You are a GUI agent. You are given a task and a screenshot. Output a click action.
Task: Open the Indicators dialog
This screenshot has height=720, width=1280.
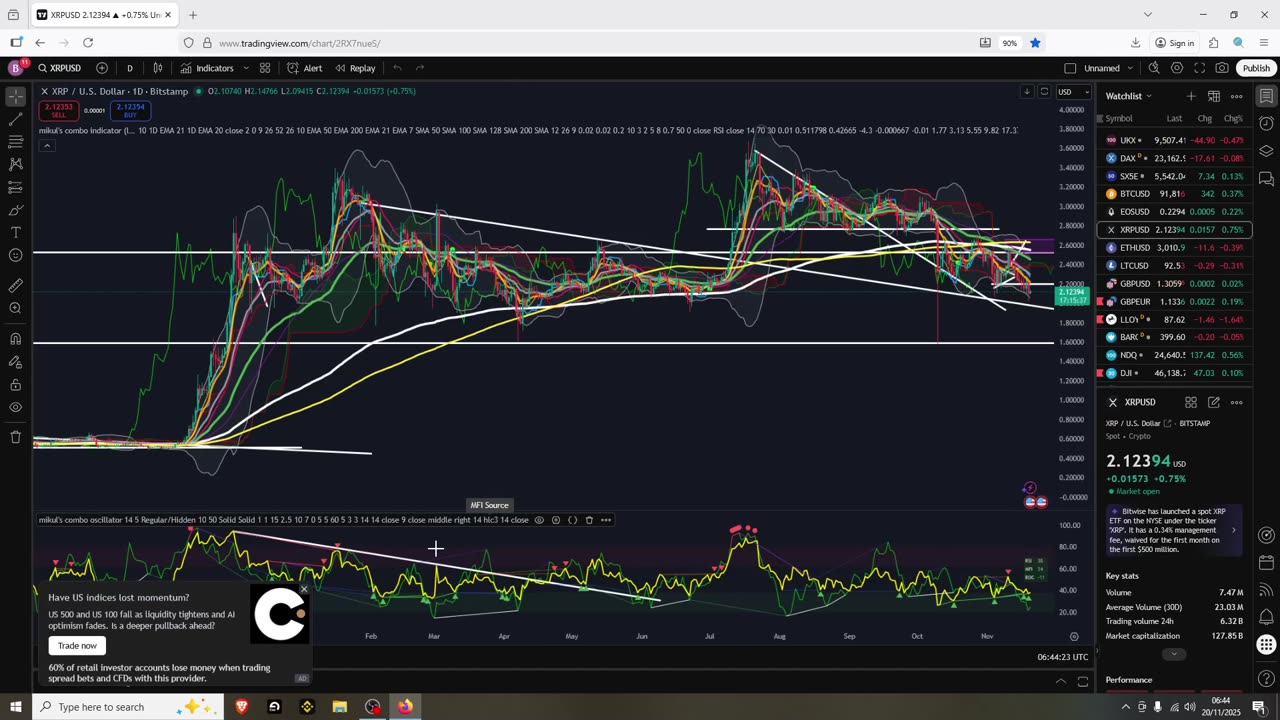[207, 68]
